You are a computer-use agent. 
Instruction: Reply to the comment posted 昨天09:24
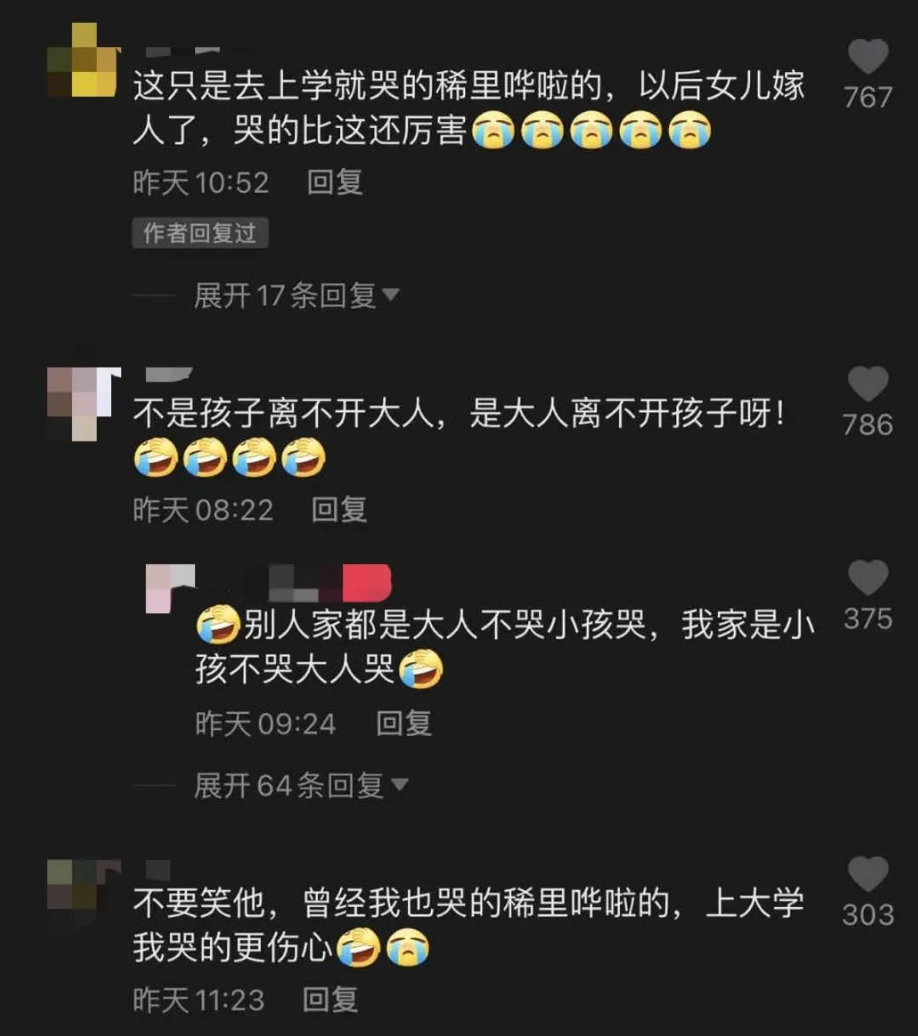[x=404, y=723]
